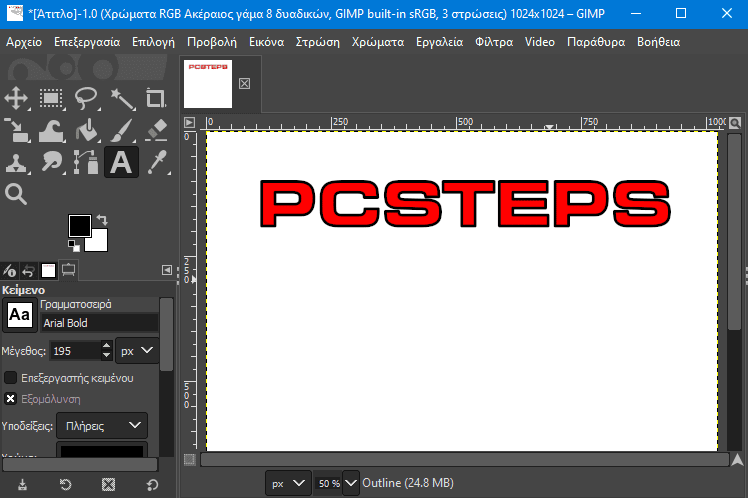Click the black foreground color swatch
The width and height of the screenshot is (748, 498).
[79, 226]
